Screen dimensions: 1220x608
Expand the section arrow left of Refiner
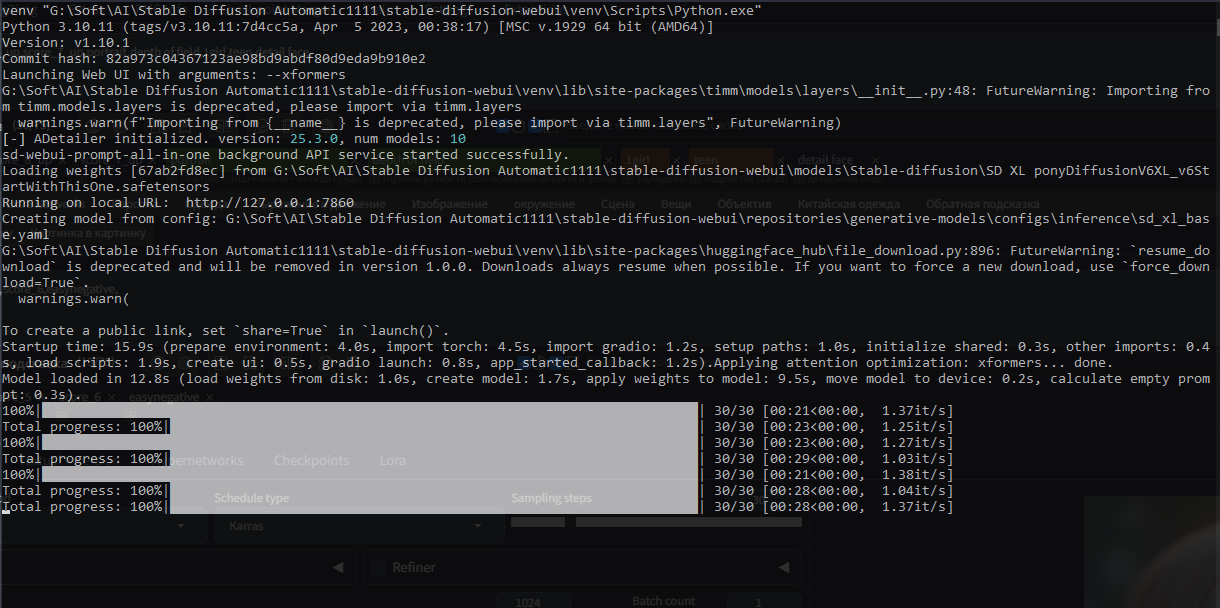pyautogui.click(x=337, y=567)
